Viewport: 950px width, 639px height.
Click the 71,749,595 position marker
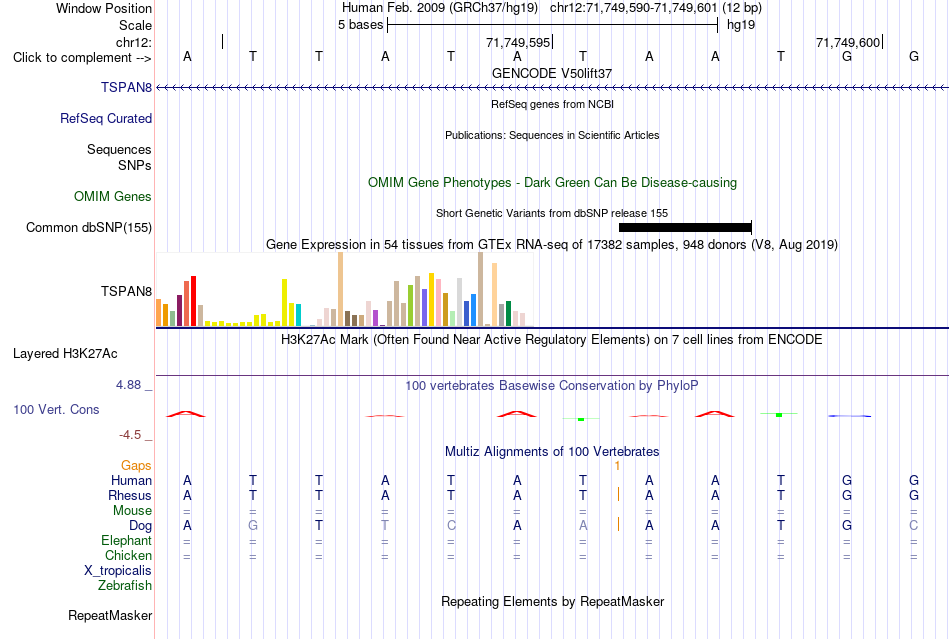click(519, 42)
